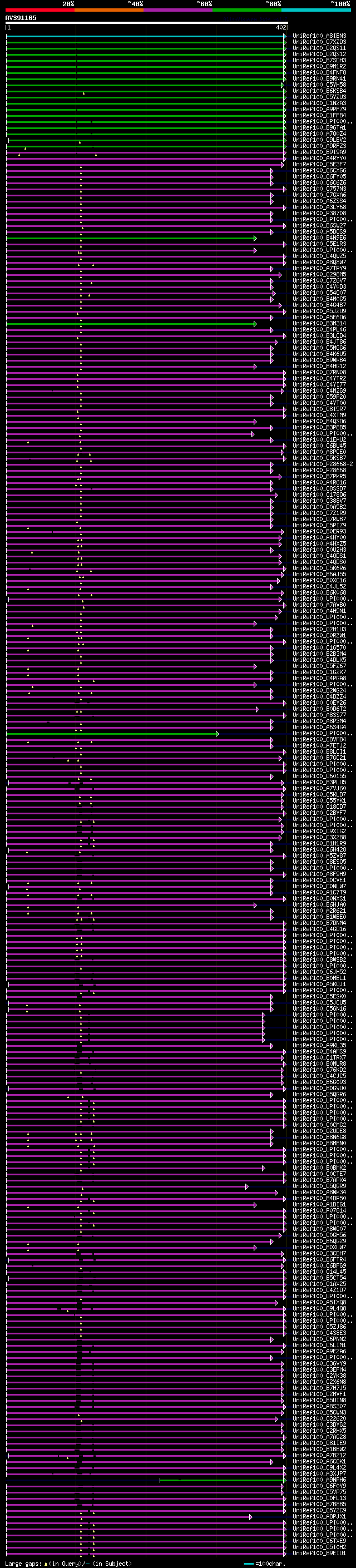
Task: Select the UniRef100_C3GVY9 label
Action: tap(319, 1363)
